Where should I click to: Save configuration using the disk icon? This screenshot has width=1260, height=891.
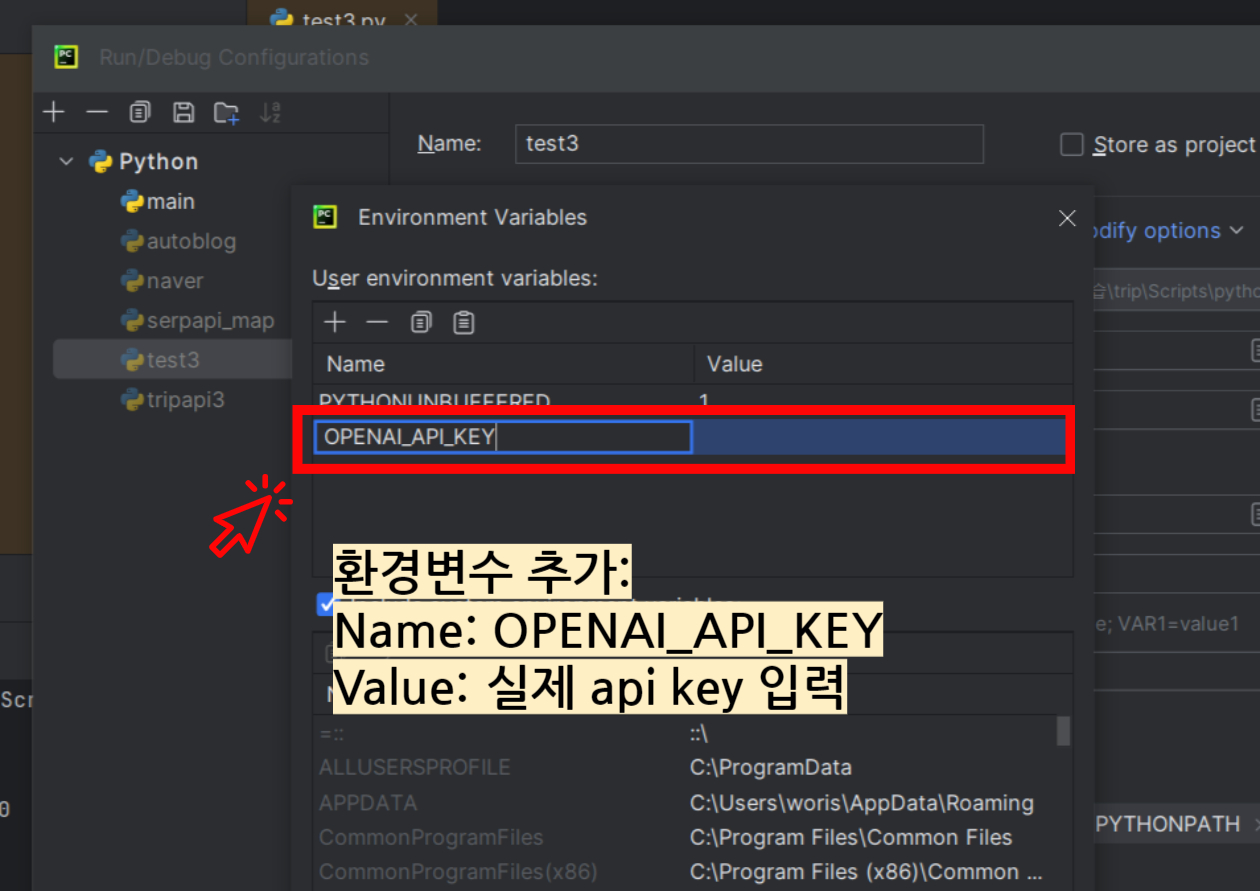click(x=183, y=112)
